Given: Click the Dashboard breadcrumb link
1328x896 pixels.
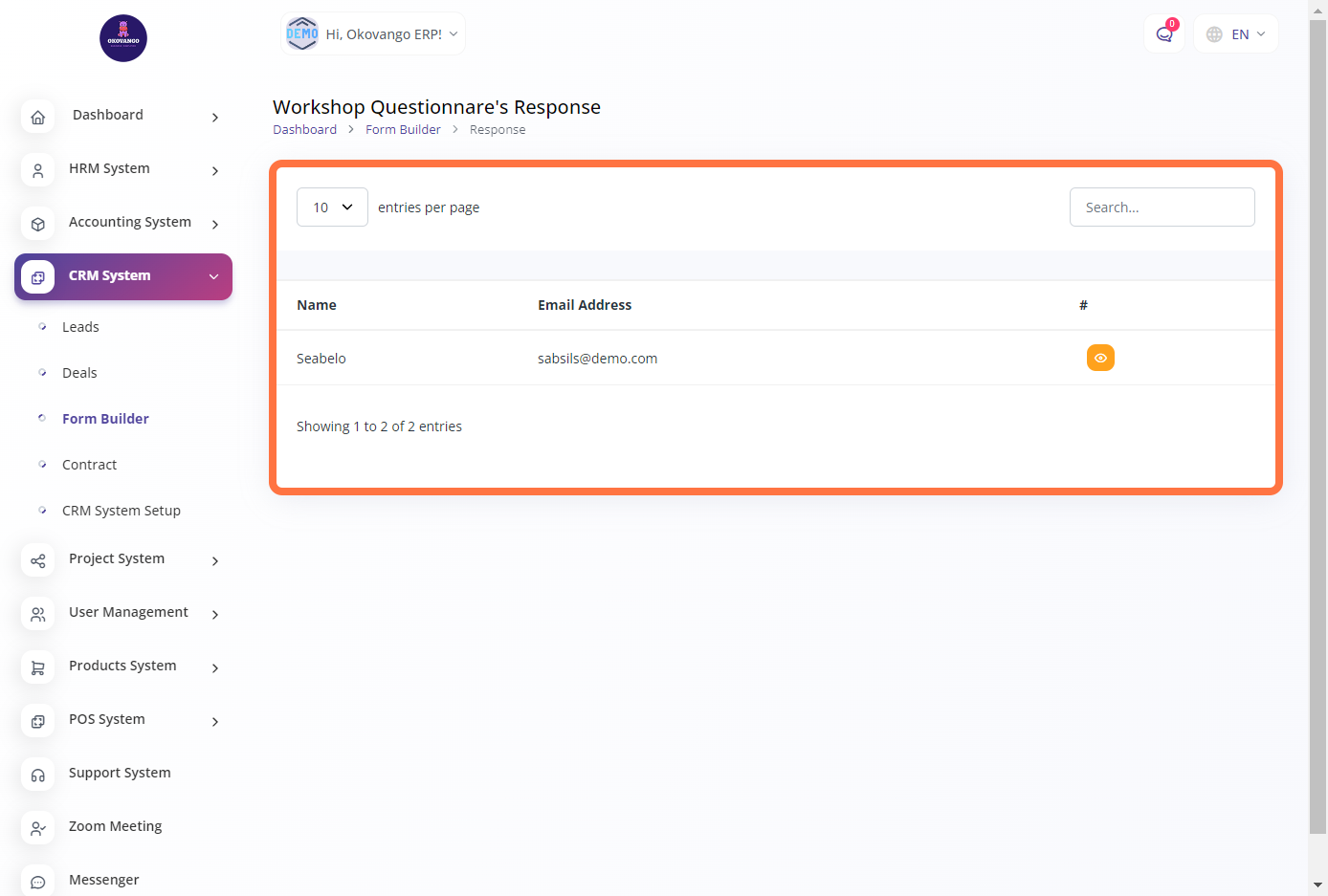Looking at the screenshot, I should click(304, 130).
